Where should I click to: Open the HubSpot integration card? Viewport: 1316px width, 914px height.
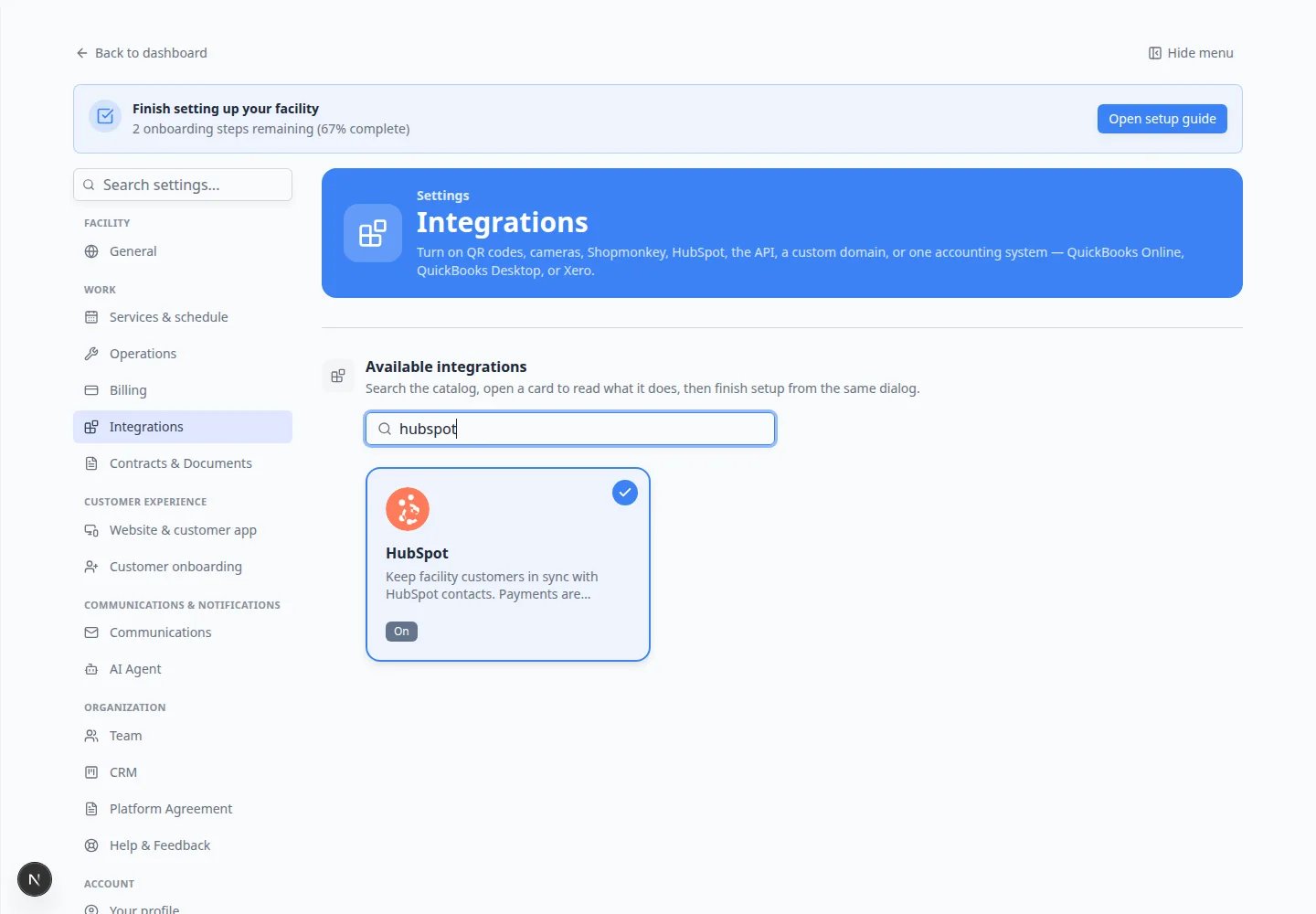(x=508, y=565)
